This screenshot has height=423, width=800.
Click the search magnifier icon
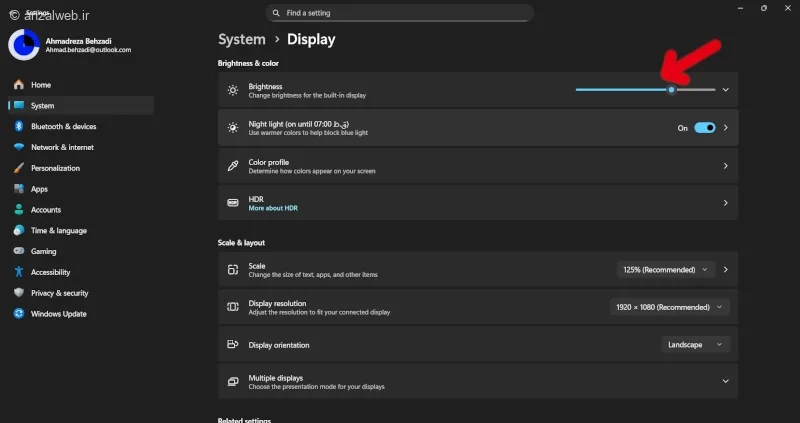[277, 13]
